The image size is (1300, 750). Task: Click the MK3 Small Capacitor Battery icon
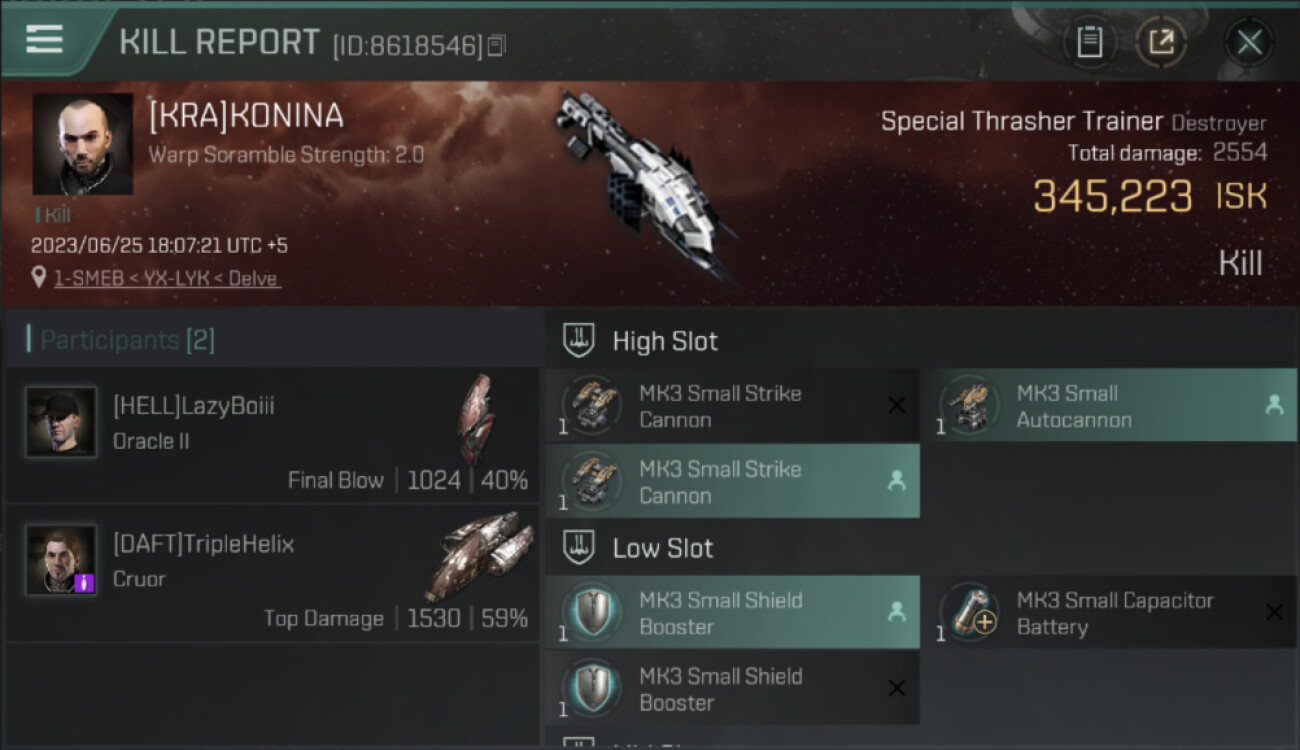click(x=970, y=611)
